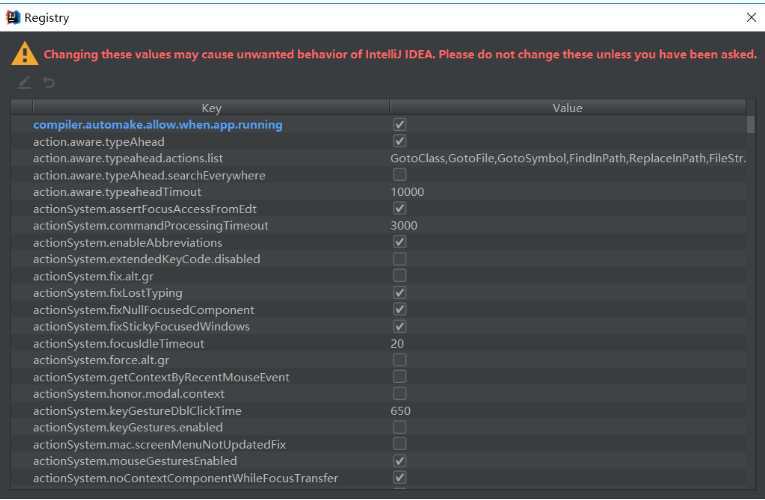Select action.aware.typeaheadTimout key

click(x=117, y=192)
